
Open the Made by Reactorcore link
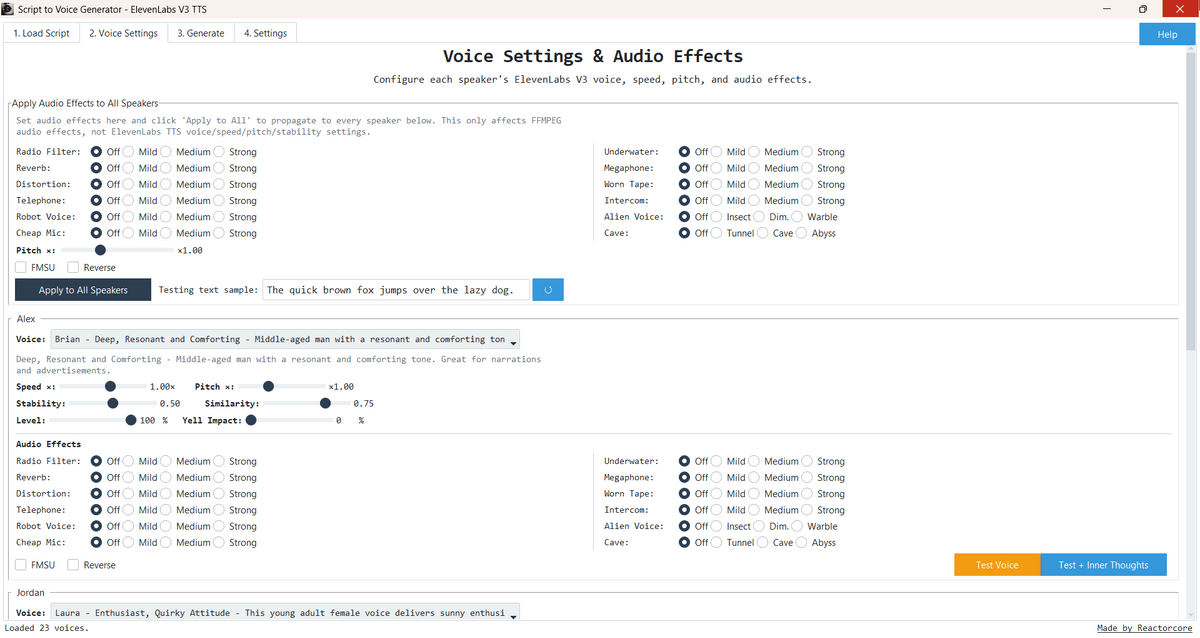click(x=1145, y=628)
